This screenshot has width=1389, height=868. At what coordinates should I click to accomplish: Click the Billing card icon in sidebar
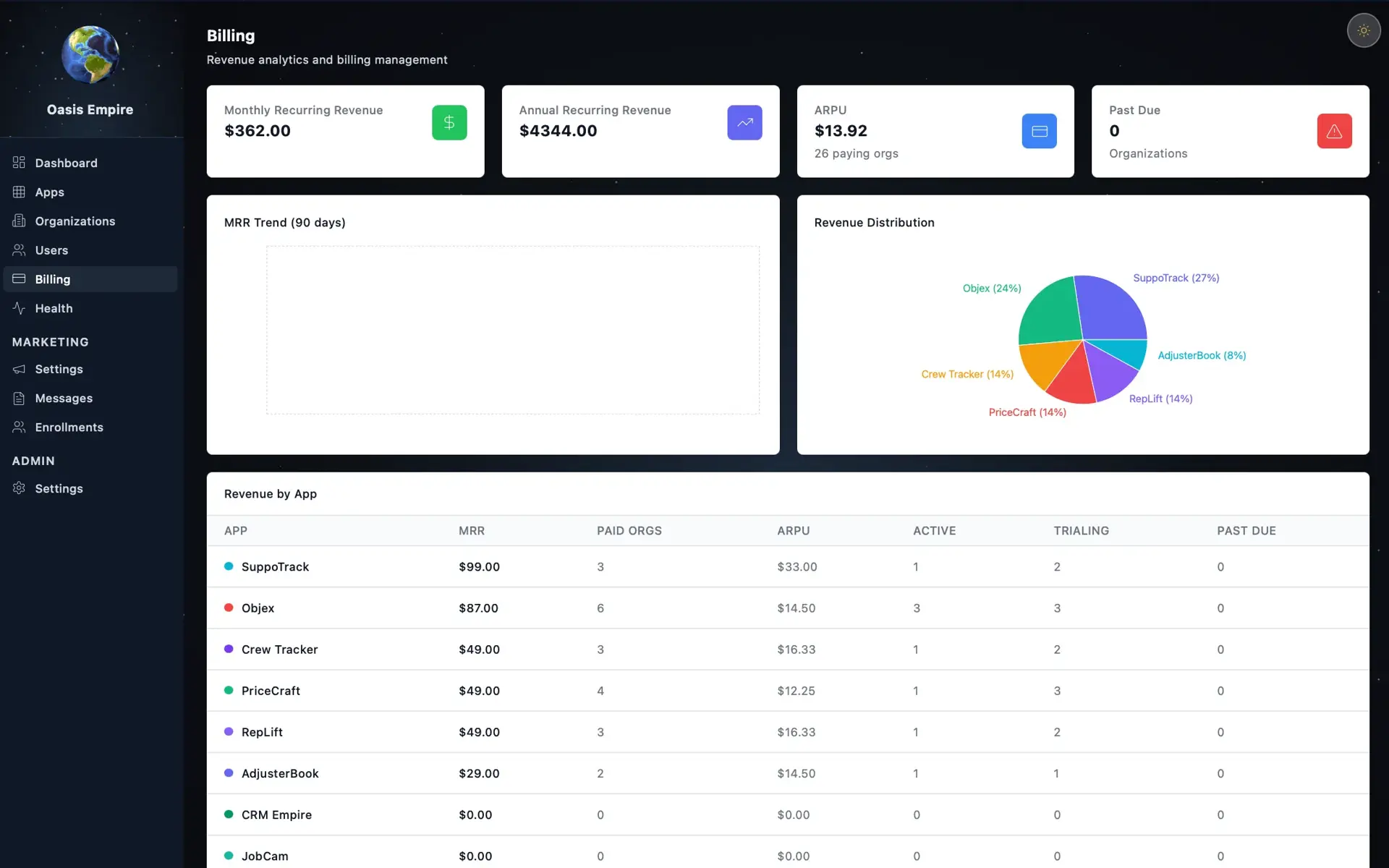(x=19, y=278)
